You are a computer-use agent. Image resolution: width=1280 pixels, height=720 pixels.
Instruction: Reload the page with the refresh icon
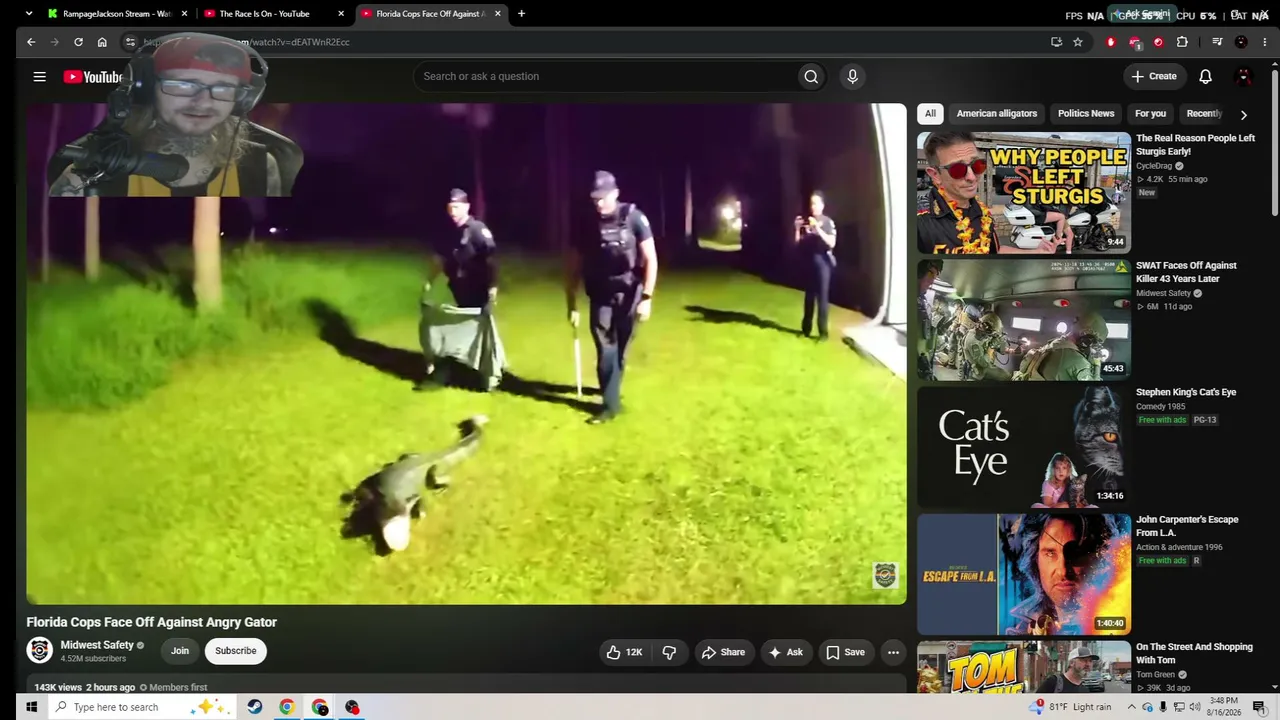coord(78,42)
